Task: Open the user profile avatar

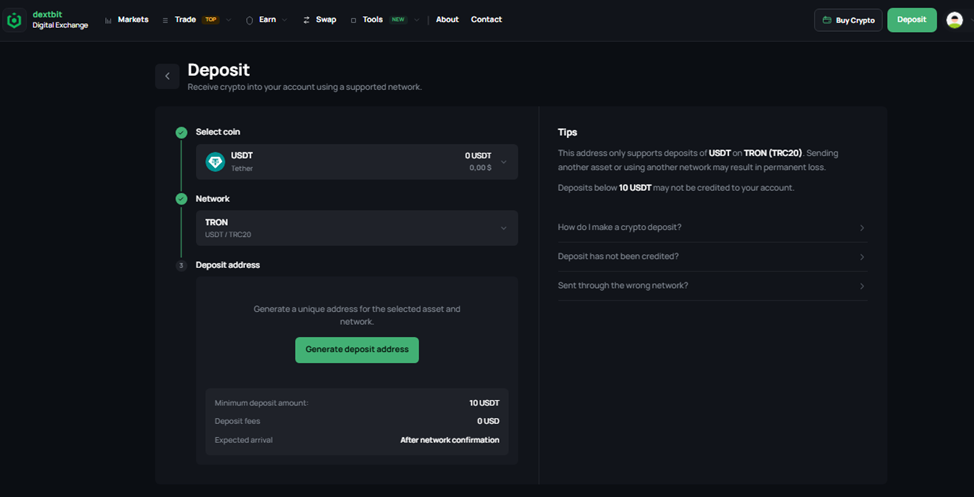Action: (x=954, y=20)
